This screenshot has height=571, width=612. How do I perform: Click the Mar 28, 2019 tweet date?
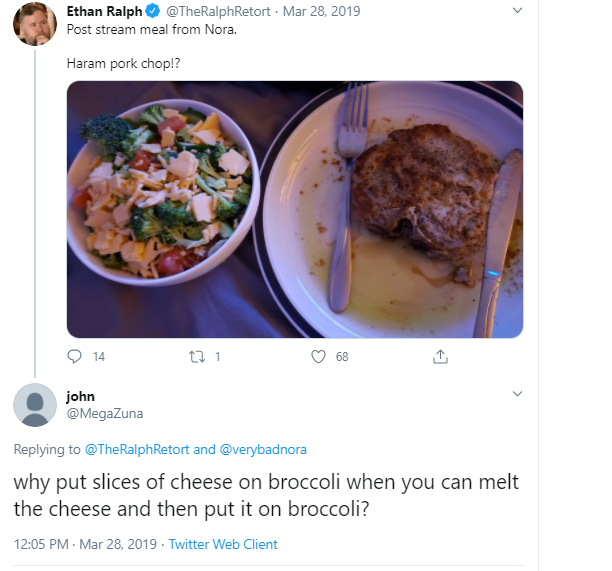tap(321, 11)
